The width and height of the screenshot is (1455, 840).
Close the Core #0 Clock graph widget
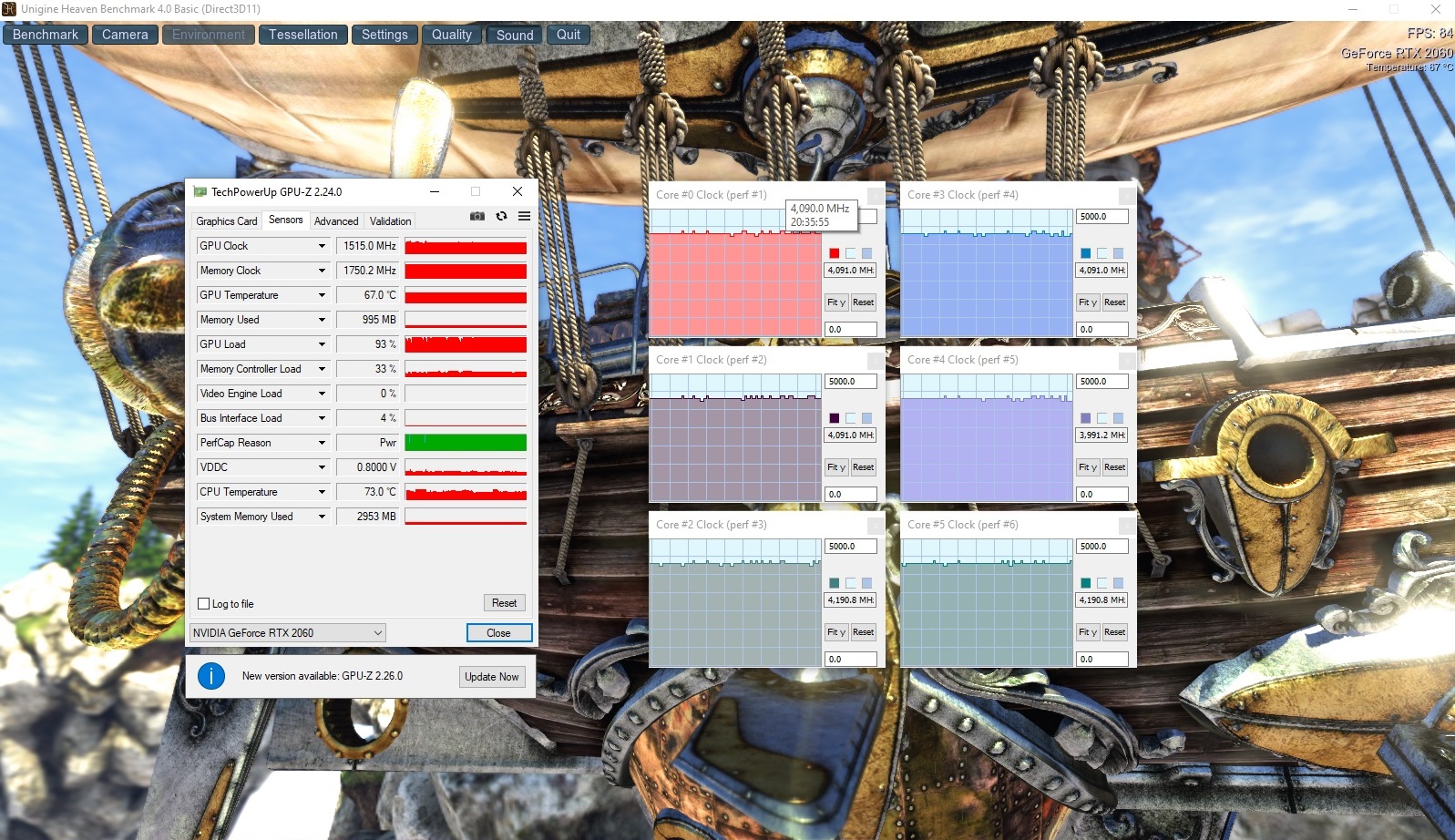click(874, 195)
